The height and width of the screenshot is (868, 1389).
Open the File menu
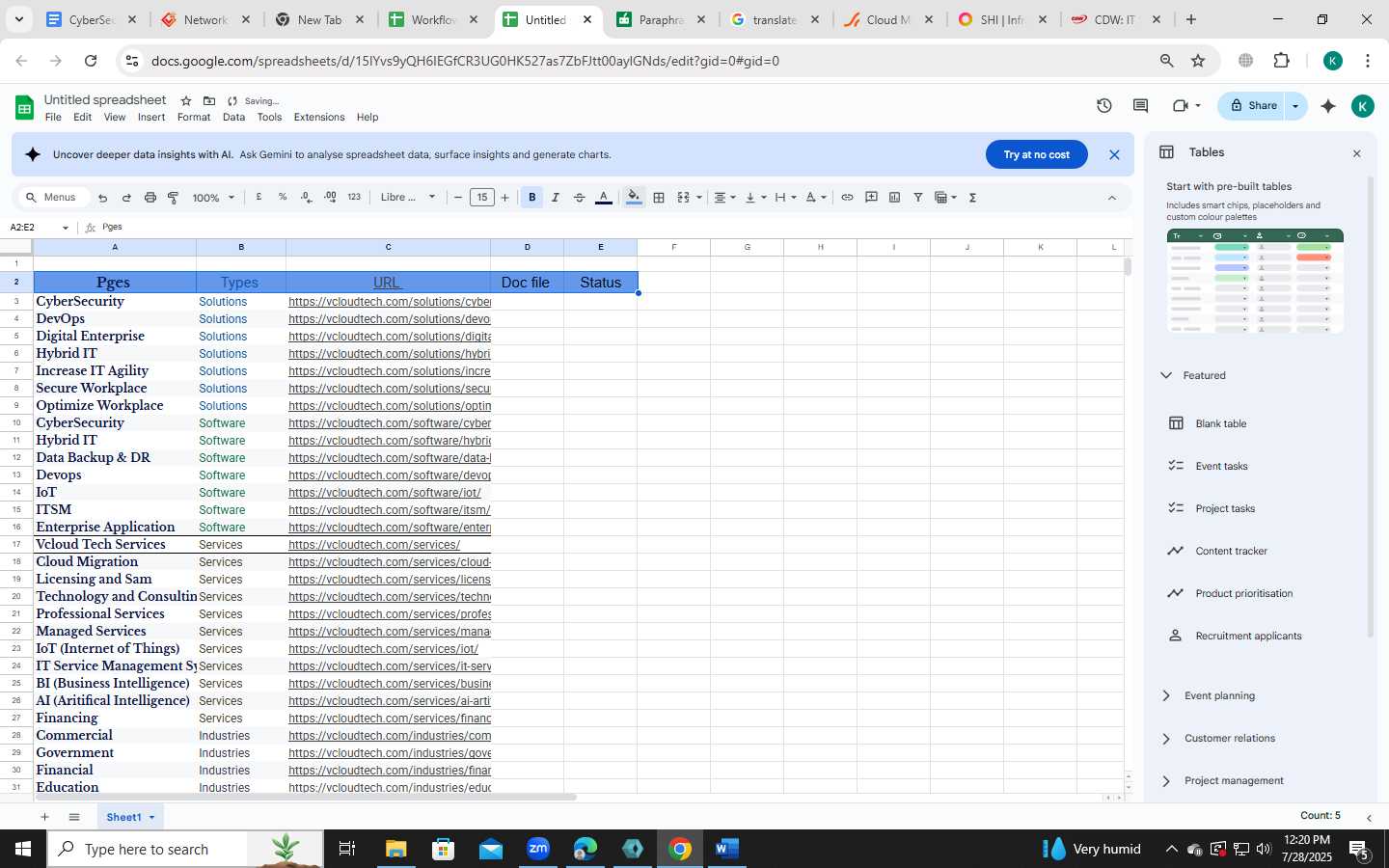click(x=53, y=118)
